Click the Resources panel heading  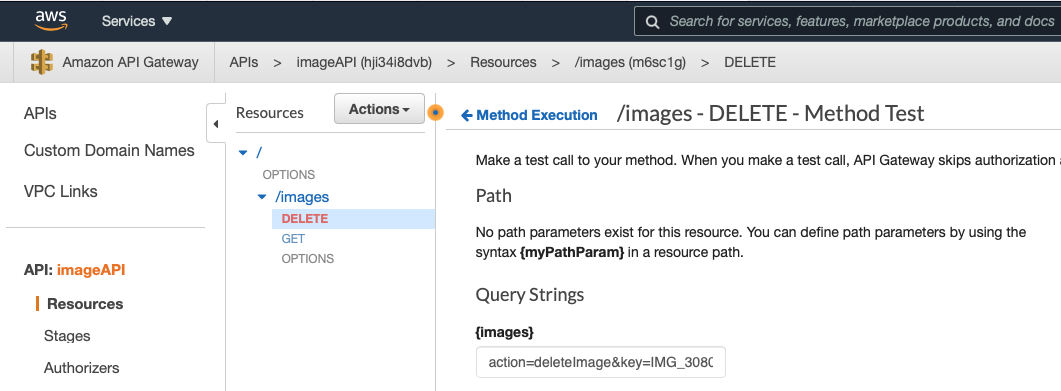click(x=270, y=113)
